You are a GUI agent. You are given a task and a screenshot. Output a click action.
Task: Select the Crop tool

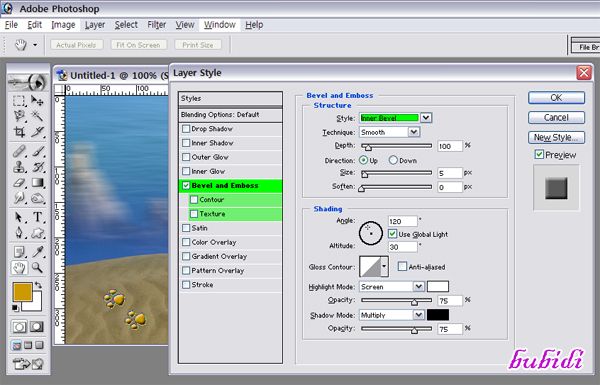(19, 132)
